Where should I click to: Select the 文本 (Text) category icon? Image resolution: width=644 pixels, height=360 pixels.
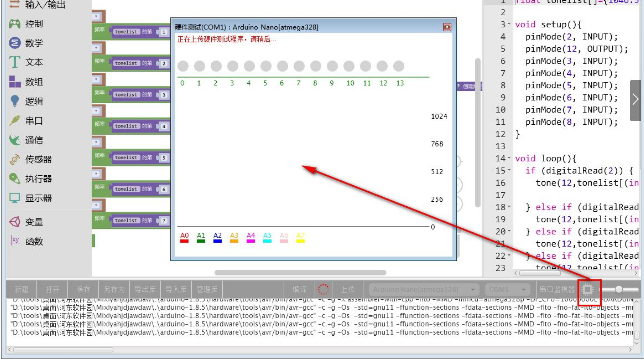pyautogui.click(x=14, y=62)
